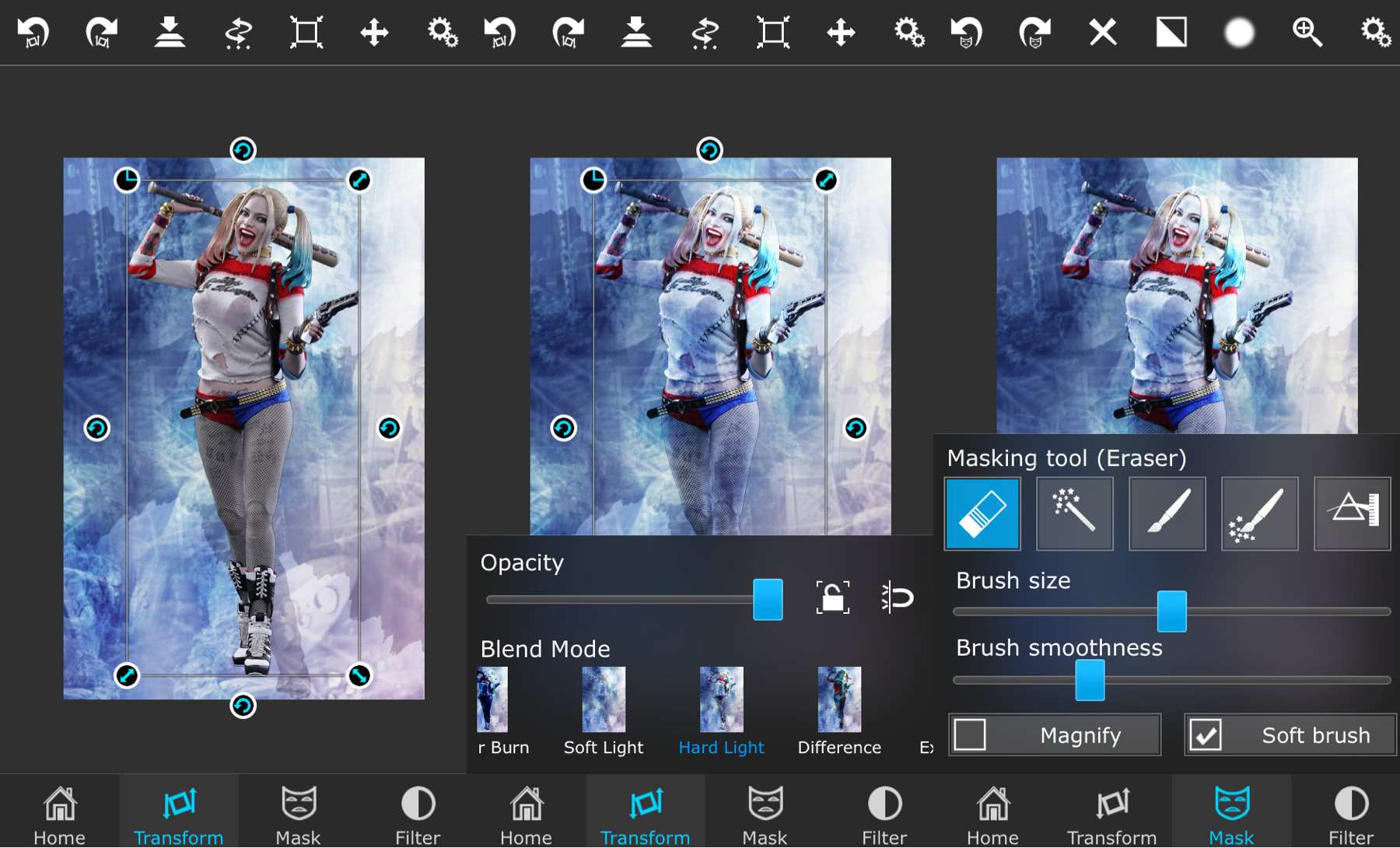
Task: Redo the mask stroke
Action: [1034, 33]
